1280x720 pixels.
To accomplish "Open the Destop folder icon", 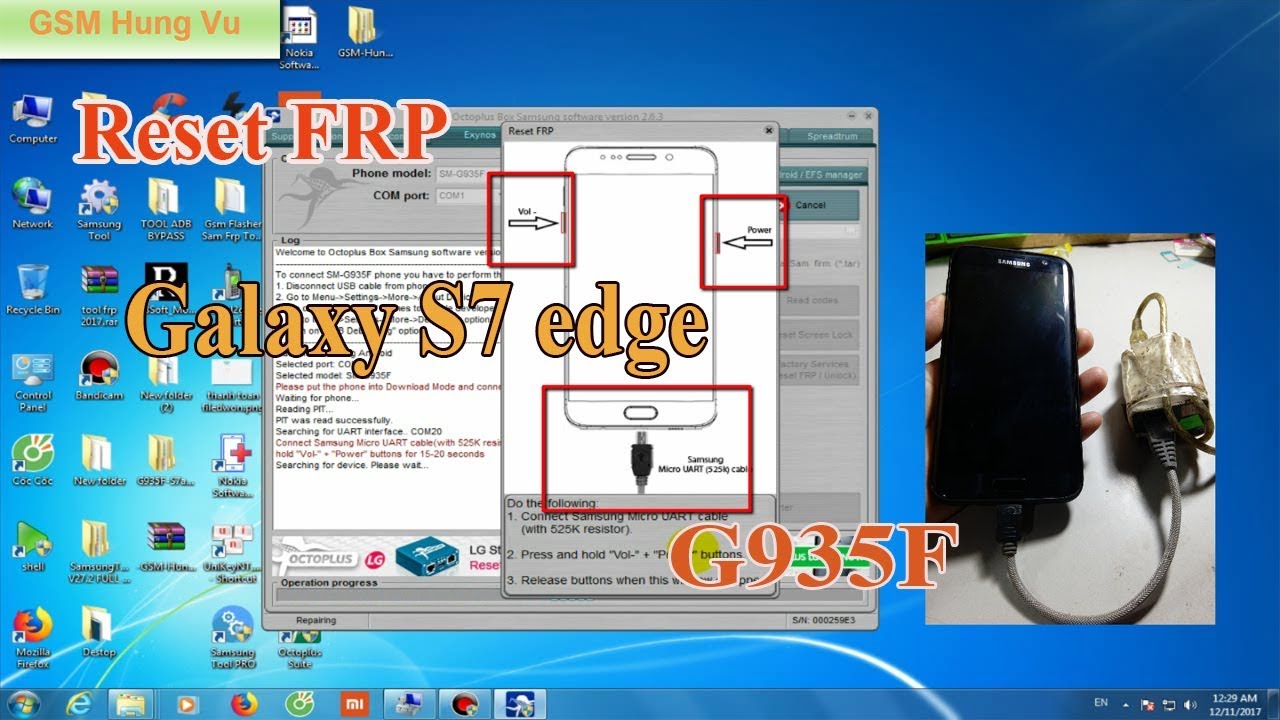I will click(x=99, y=632).
